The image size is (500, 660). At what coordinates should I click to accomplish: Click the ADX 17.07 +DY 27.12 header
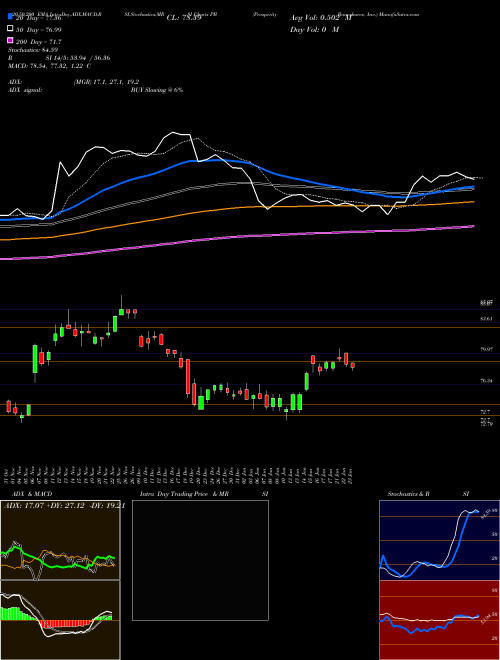64,506
